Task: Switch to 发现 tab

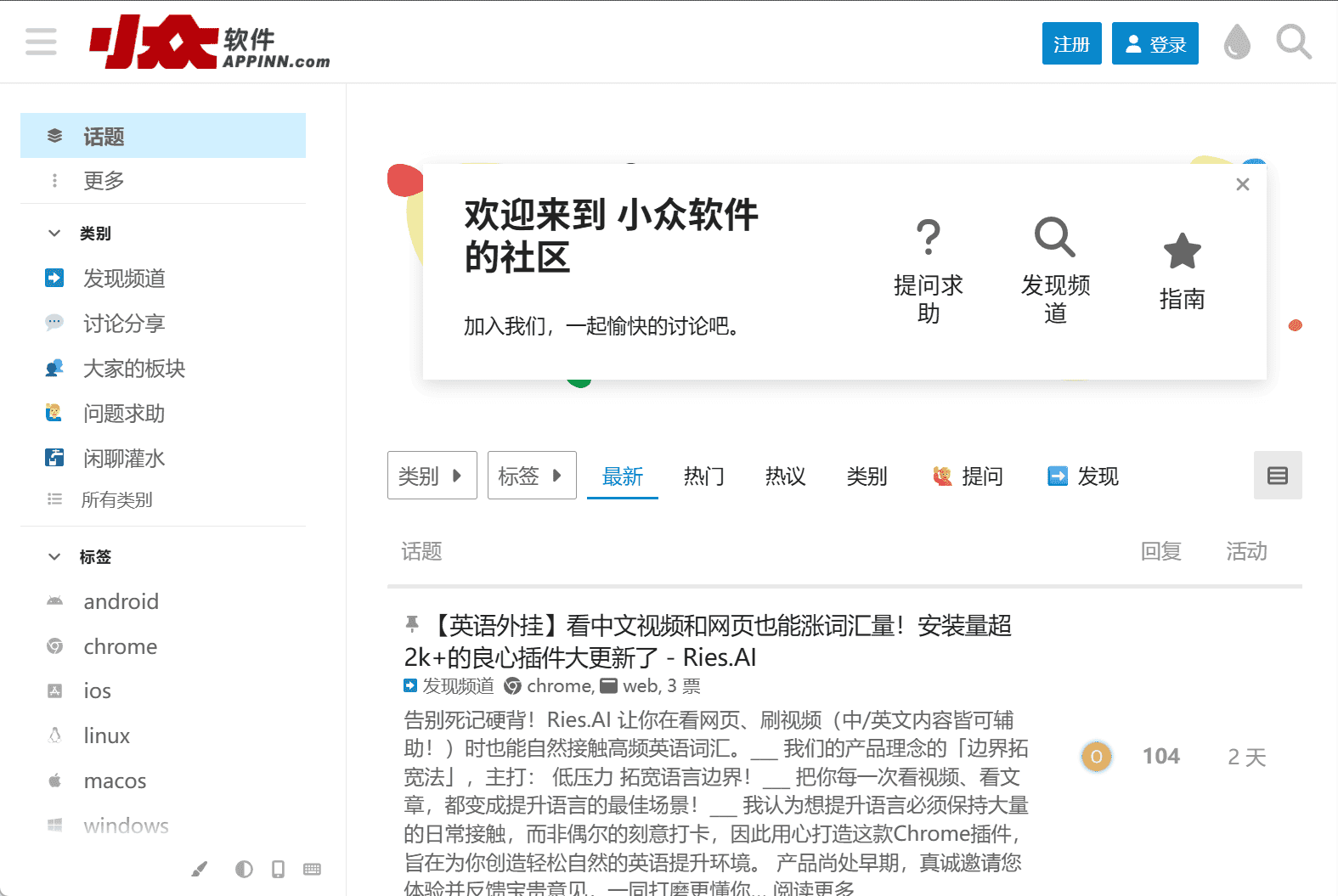Action: coord(1083,476)
